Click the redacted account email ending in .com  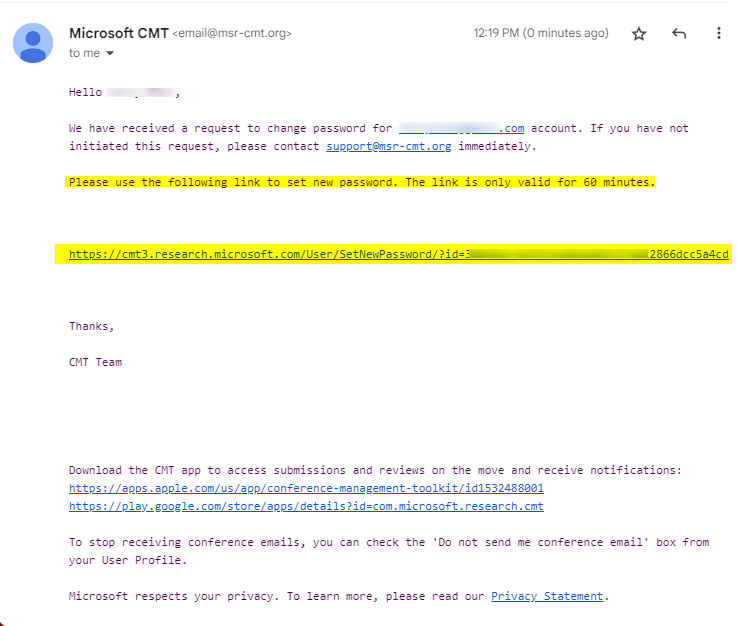[x=461, y=128]
